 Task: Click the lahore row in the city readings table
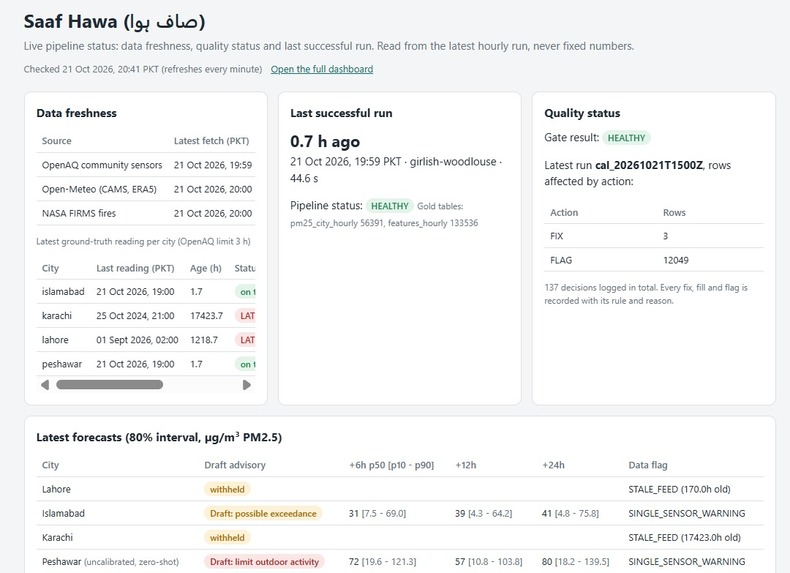[x=146, y=340]
